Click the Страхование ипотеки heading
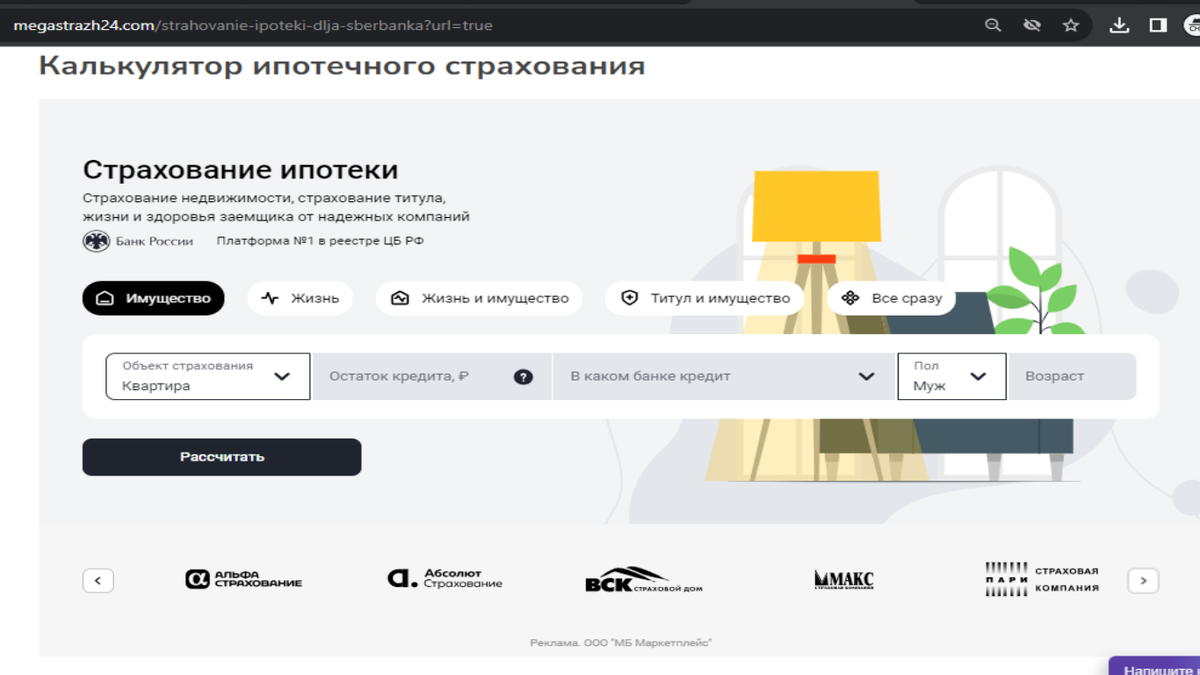The height and width of the screenshot is (675, 1200). click(x=240, y=169)
